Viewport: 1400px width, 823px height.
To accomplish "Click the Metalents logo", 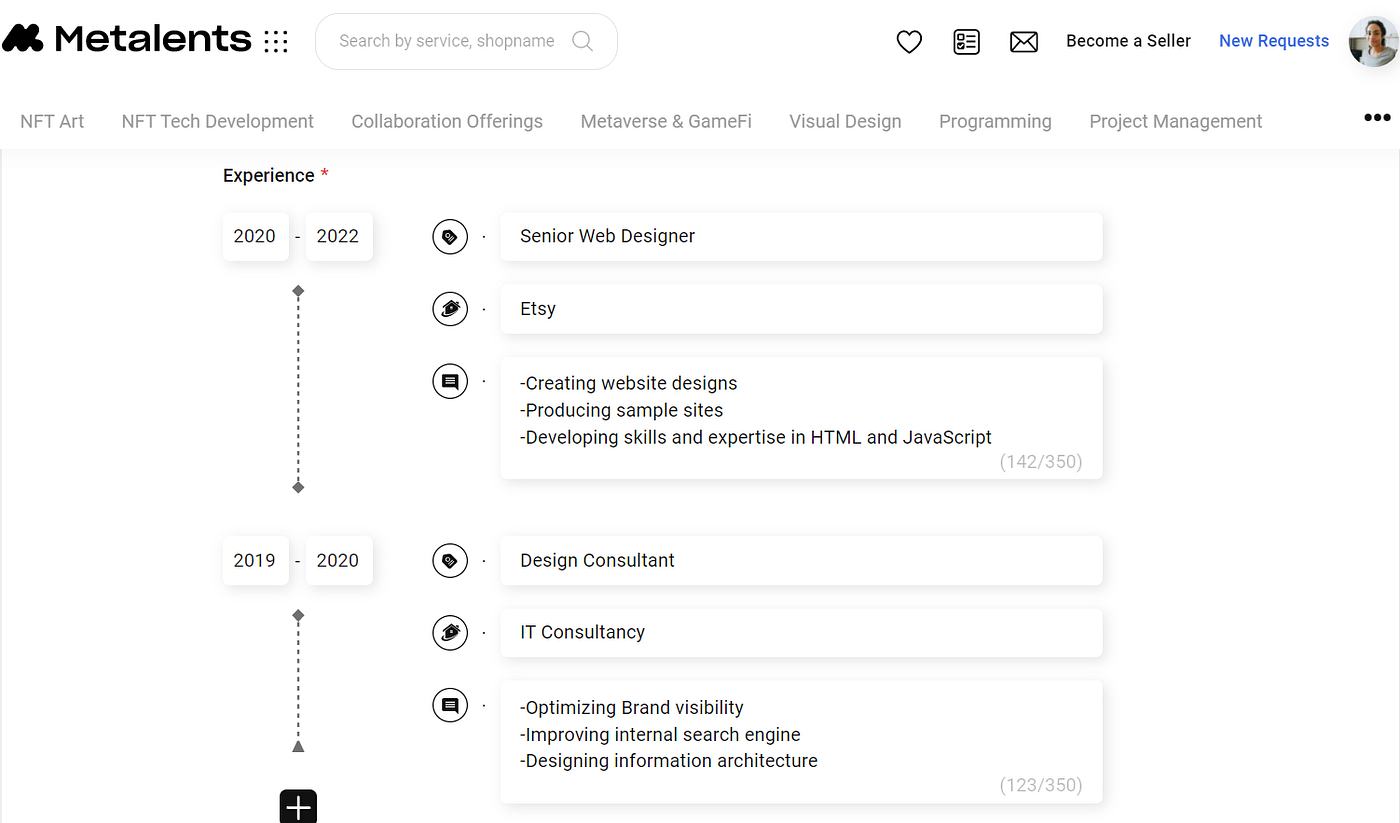I will tap(127, 39).
